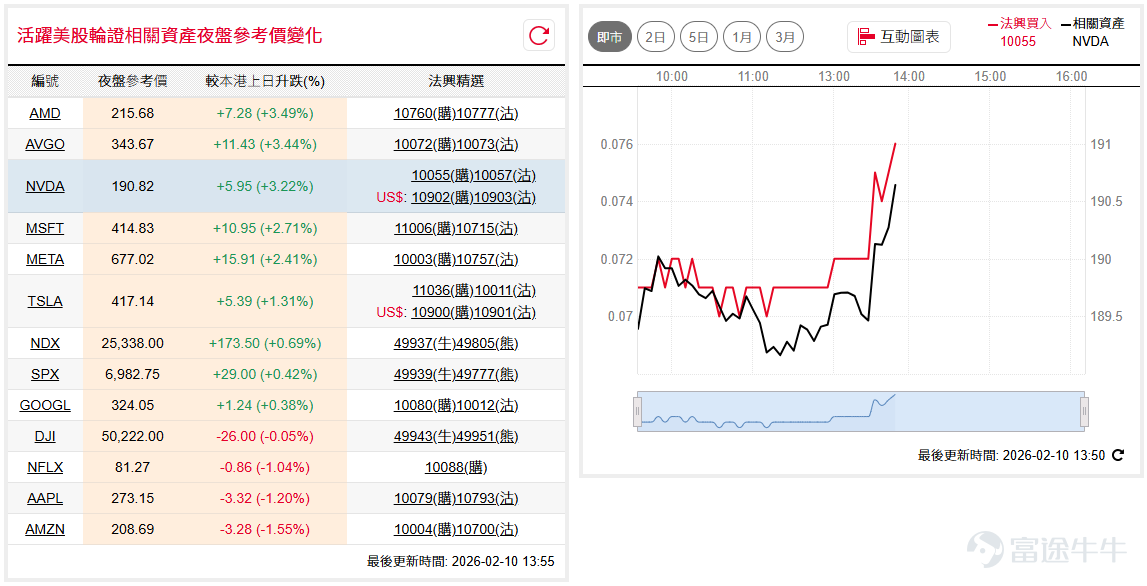Screen dimensions: 1147x586
Task: Click the TSLA ticker link
Action: pos(45,301)
